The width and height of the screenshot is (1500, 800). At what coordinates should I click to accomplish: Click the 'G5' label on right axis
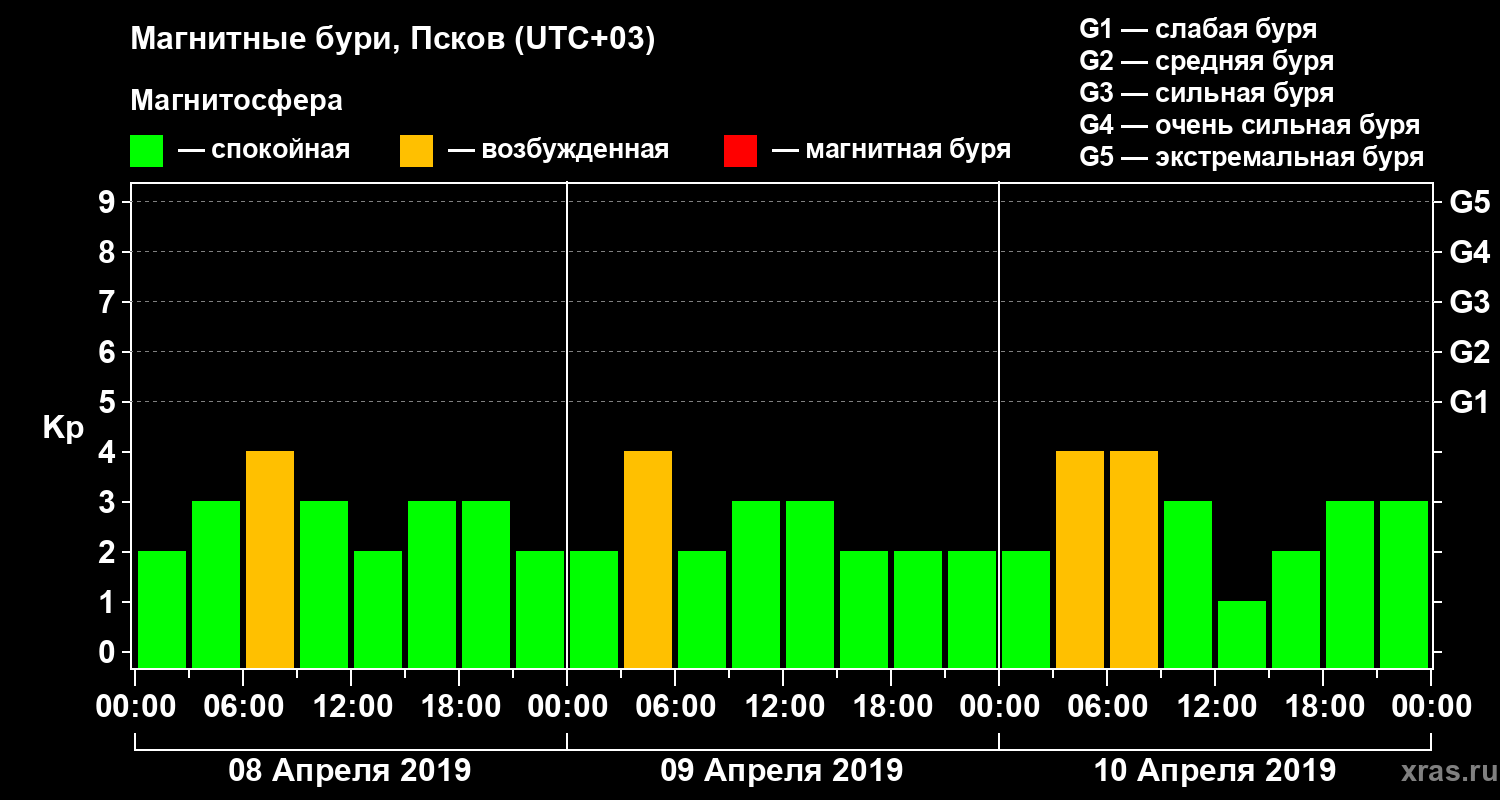point(1470,203)
